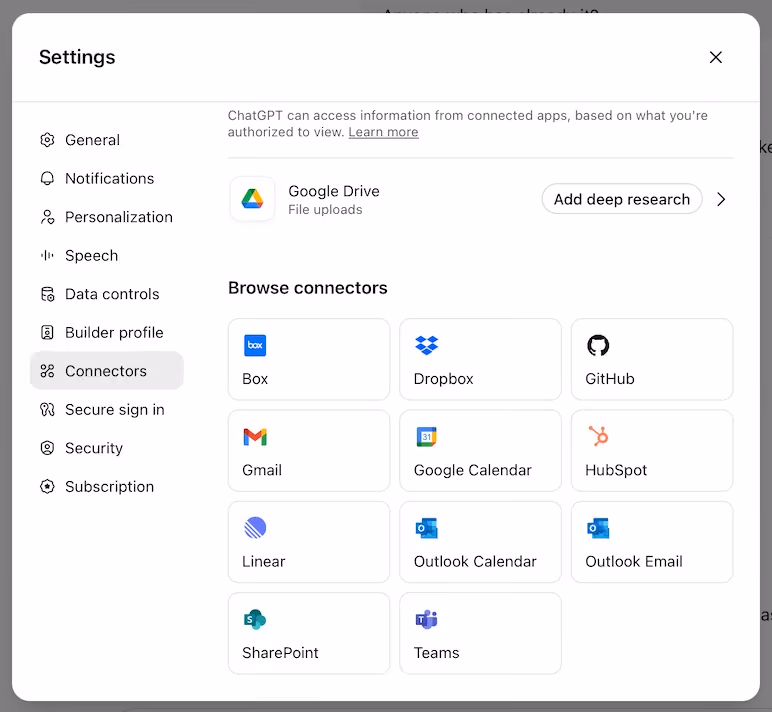
Task: Click Add deep research button
Action: [622, 199]
